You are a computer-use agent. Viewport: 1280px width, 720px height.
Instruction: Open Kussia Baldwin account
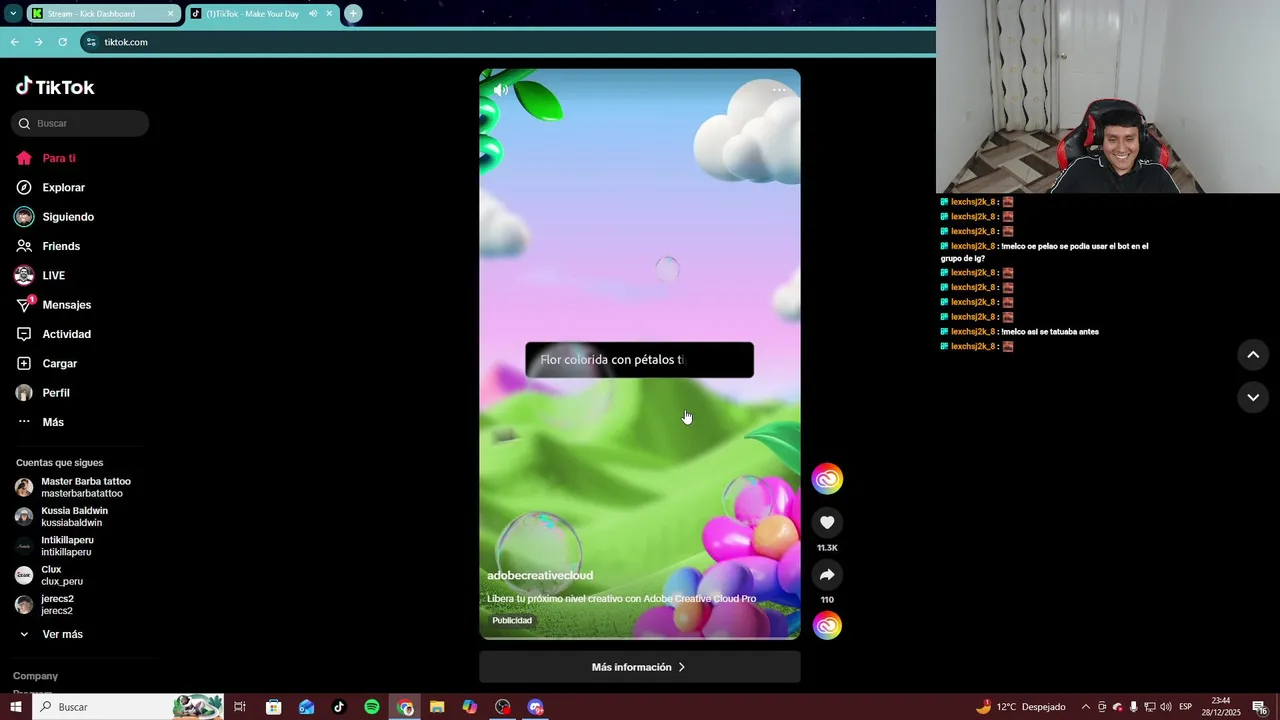[x=62, y=516]
